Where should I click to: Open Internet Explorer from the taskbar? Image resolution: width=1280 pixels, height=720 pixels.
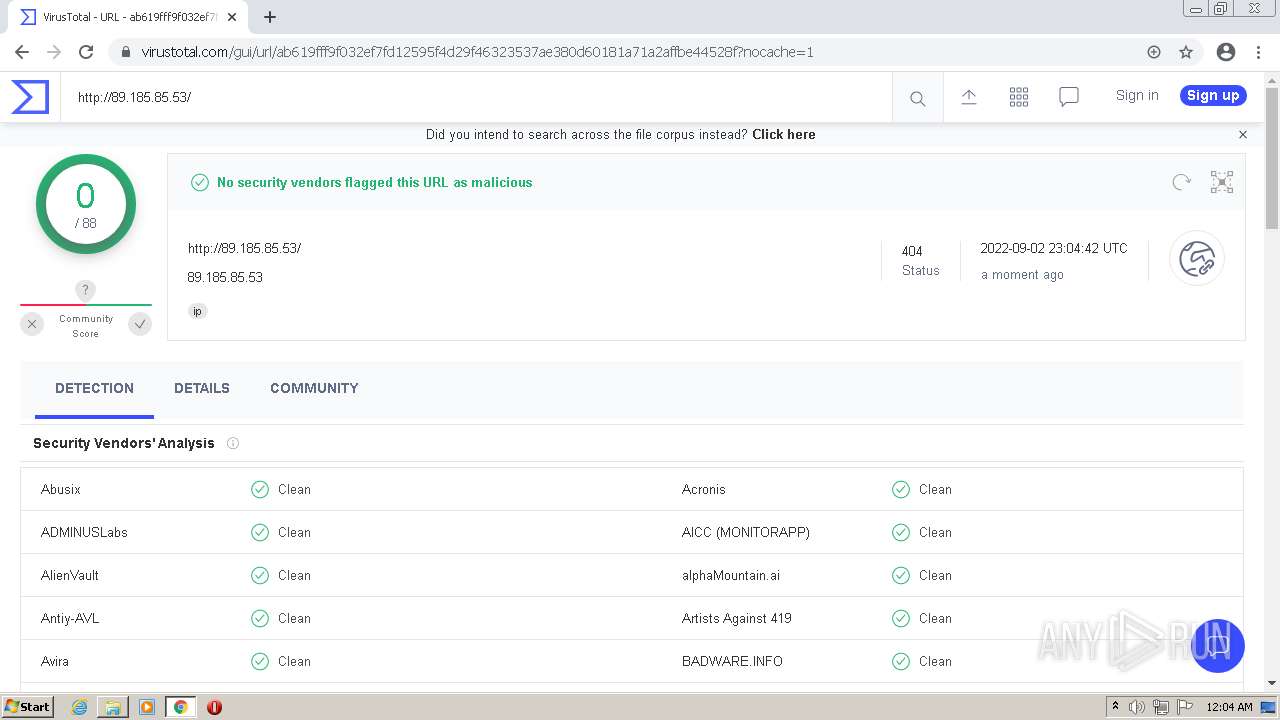click(x=79, y=707)
